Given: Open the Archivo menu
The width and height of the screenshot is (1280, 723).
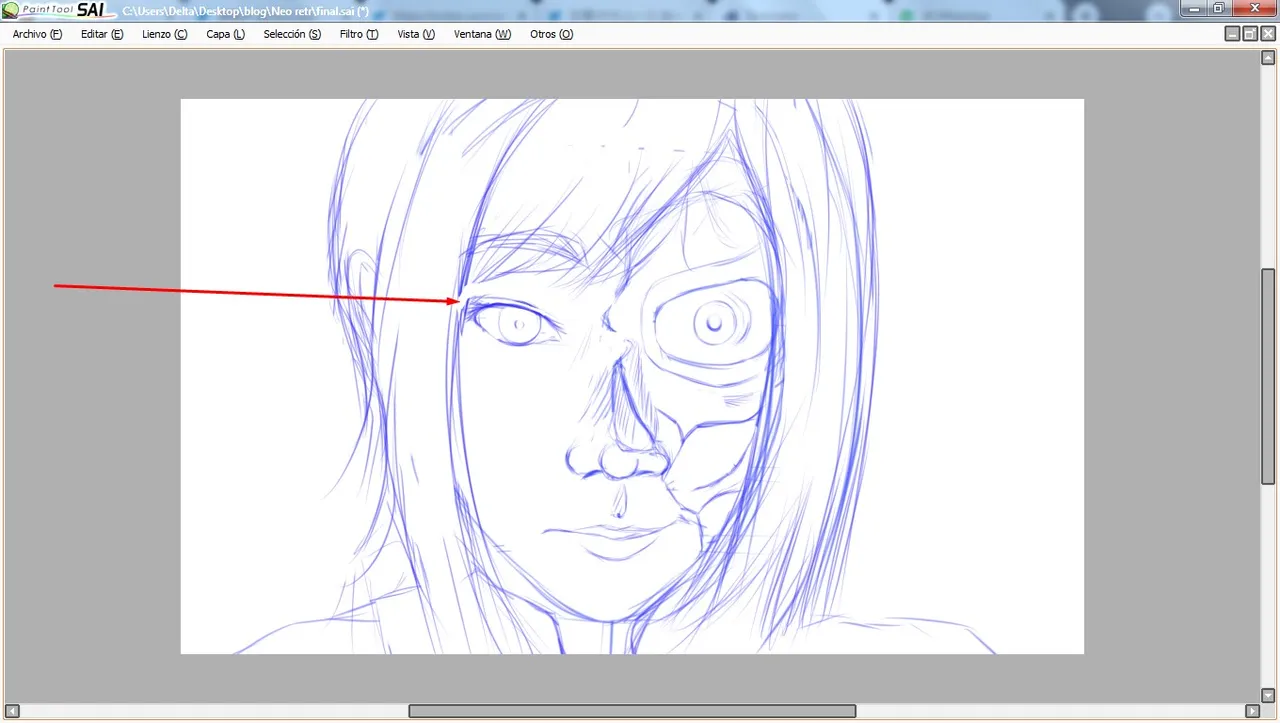Looking at the screenshot, I should coord(37,34).
